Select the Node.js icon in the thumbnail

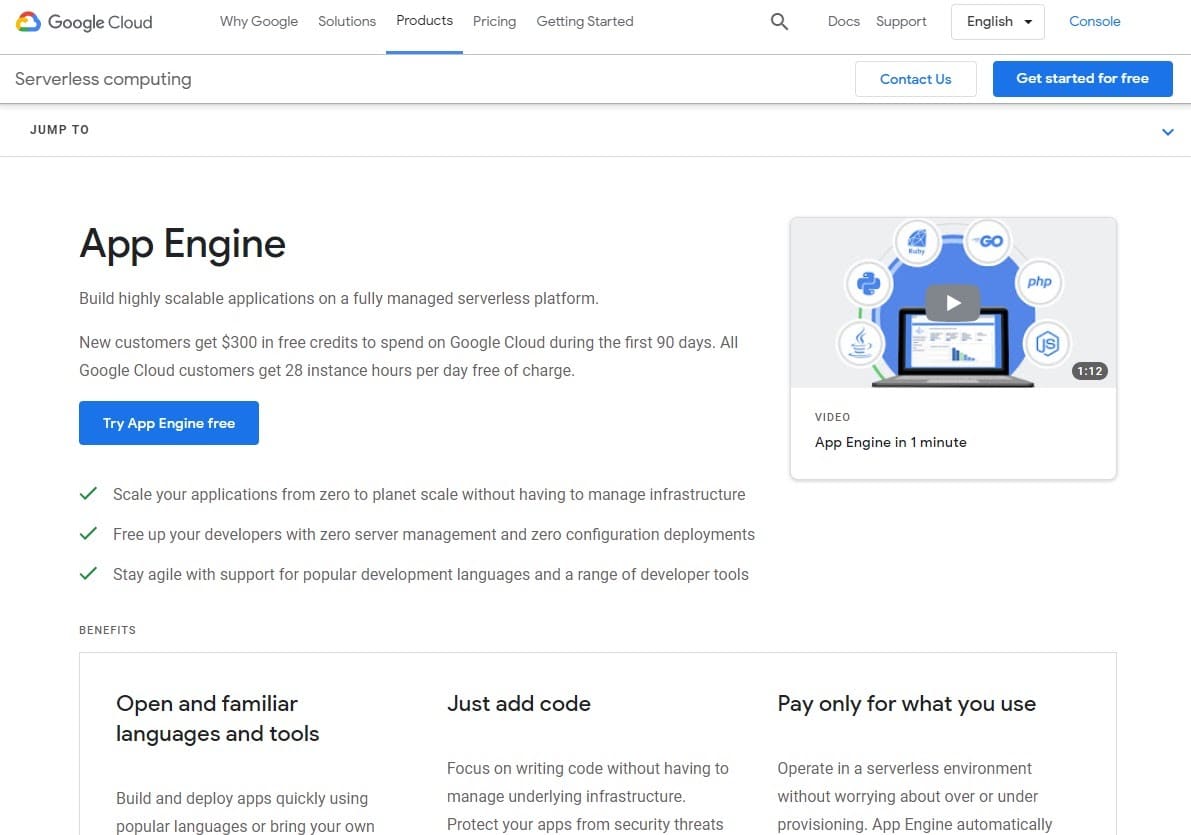point(1047,341)
